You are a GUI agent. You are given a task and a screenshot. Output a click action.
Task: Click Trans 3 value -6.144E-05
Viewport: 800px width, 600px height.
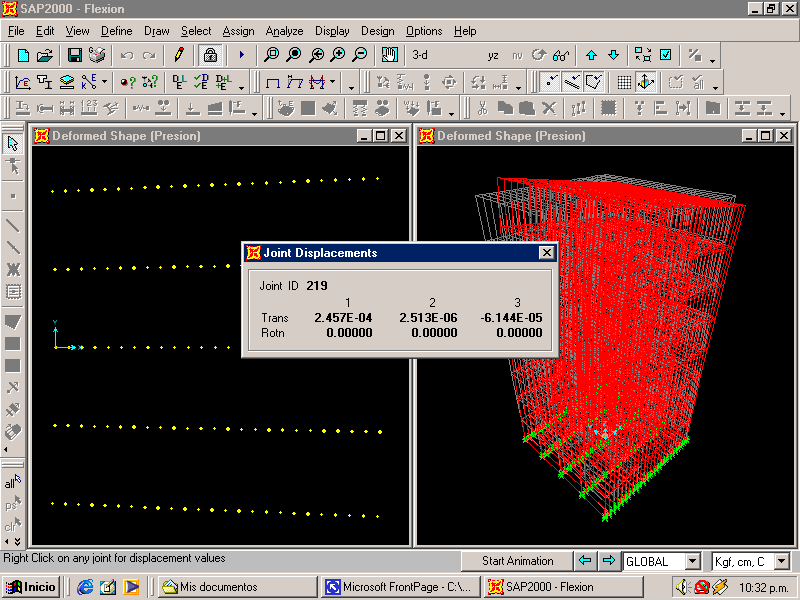[x=511, y=318]
